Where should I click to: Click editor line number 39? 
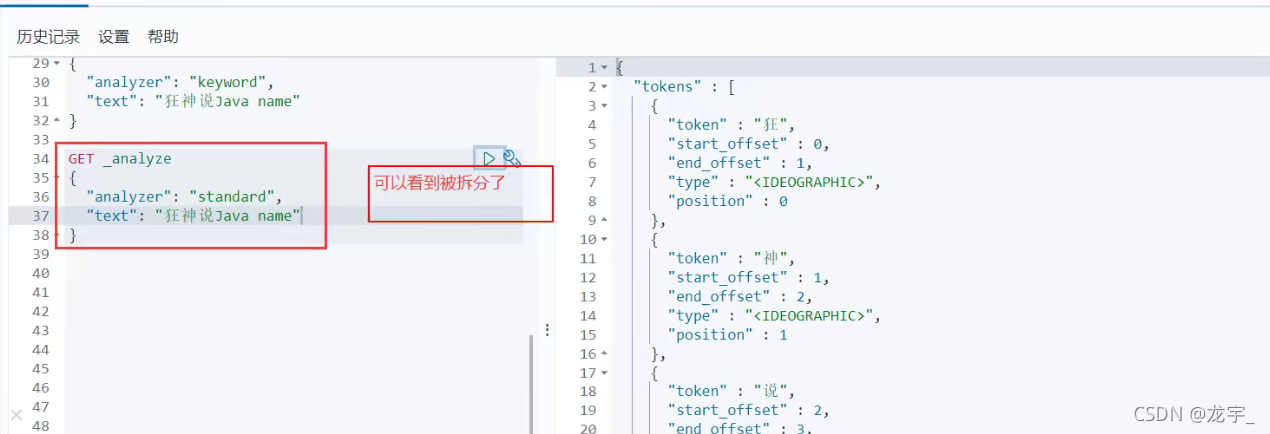(40, 254)
